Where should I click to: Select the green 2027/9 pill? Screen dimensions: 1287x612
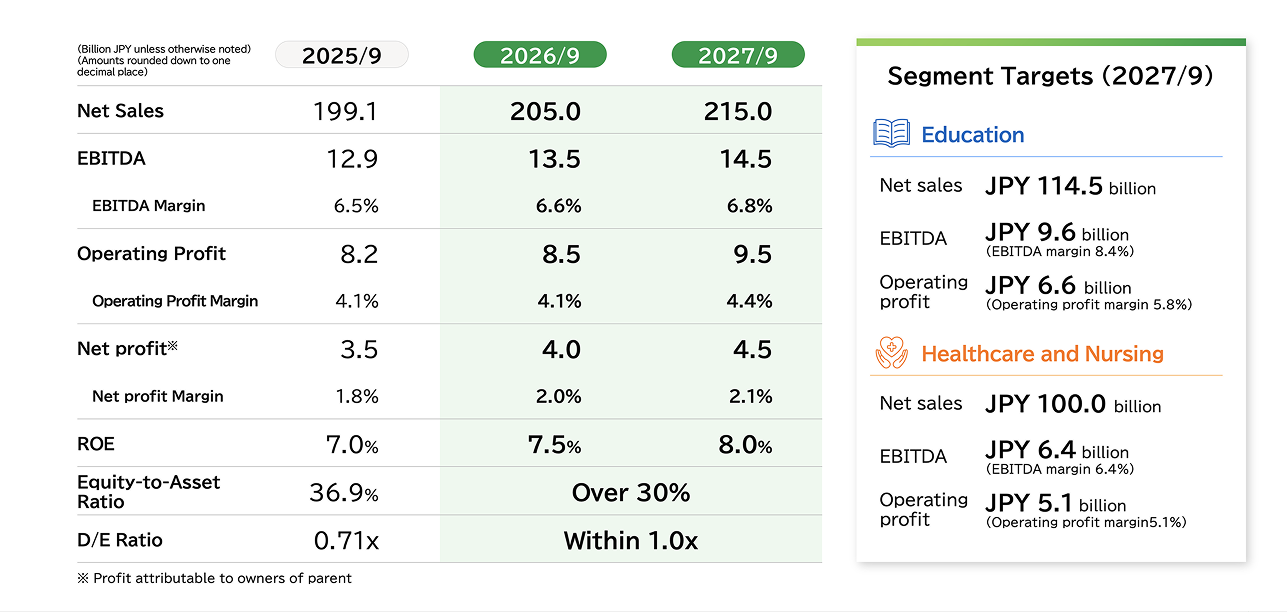(x=738, y=55)
